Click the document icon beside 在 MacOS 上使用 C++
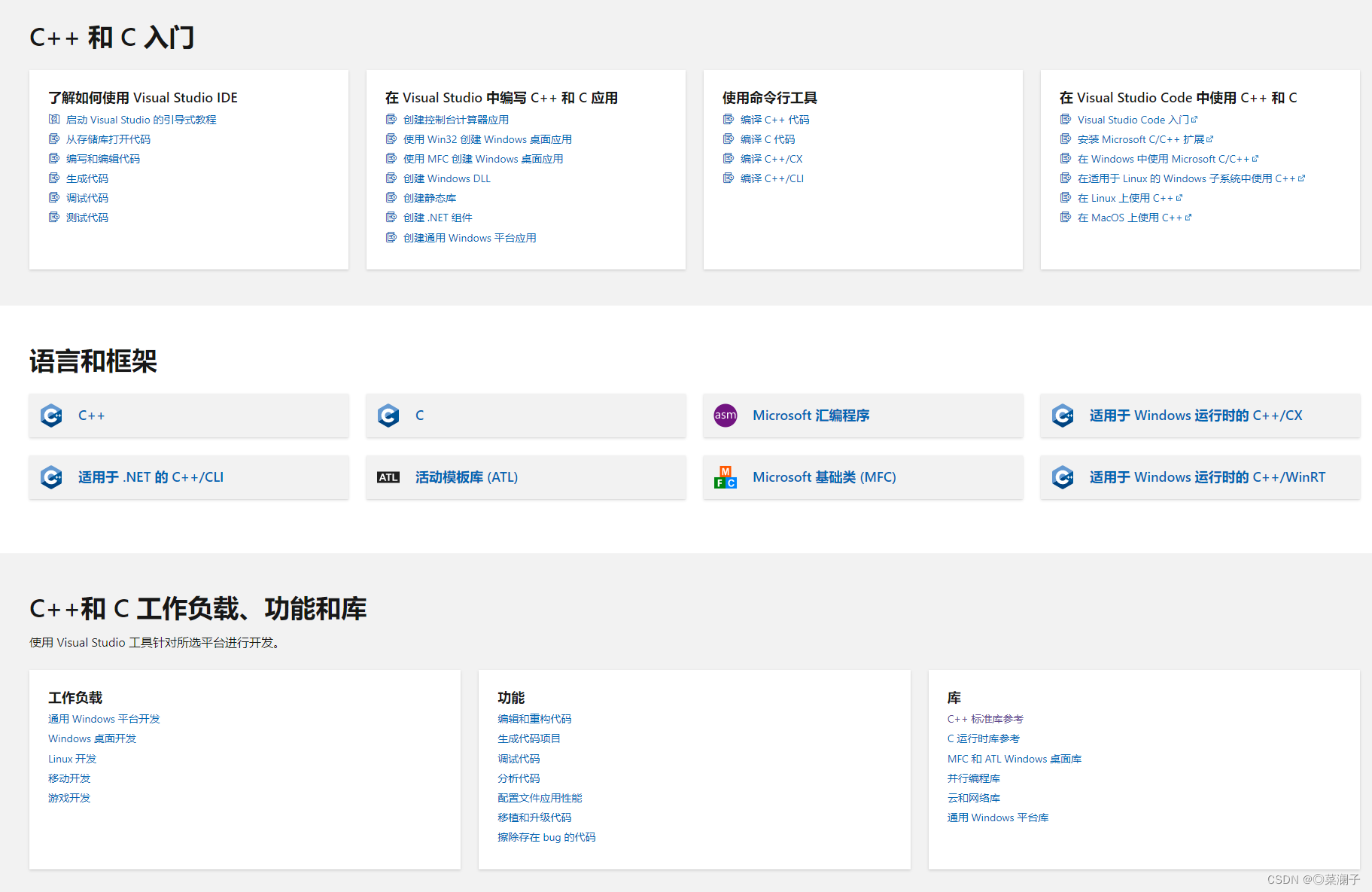Viewport: 1372px width, 892px height. tap(1066, 217)
